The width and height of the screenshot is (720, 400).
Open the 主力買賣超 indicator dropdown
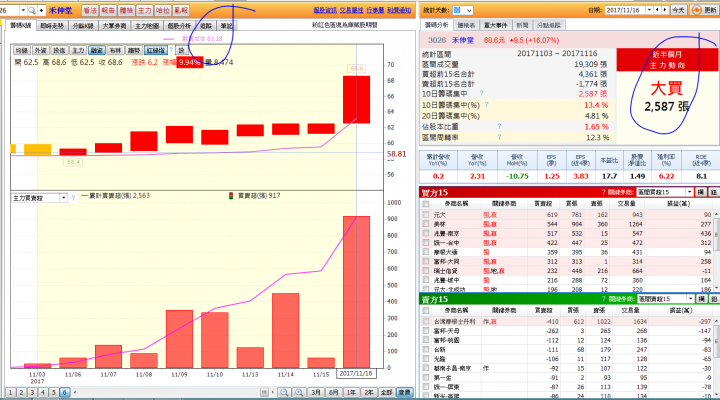63,198
